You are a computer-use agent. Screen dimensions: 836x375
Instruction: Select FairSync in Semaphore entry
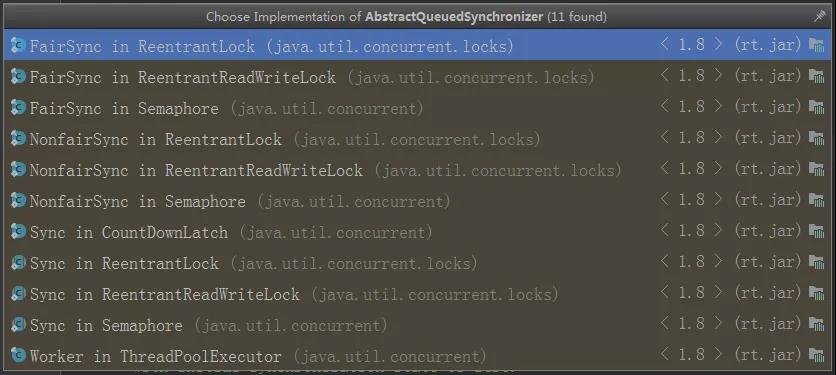pos(417,107)
